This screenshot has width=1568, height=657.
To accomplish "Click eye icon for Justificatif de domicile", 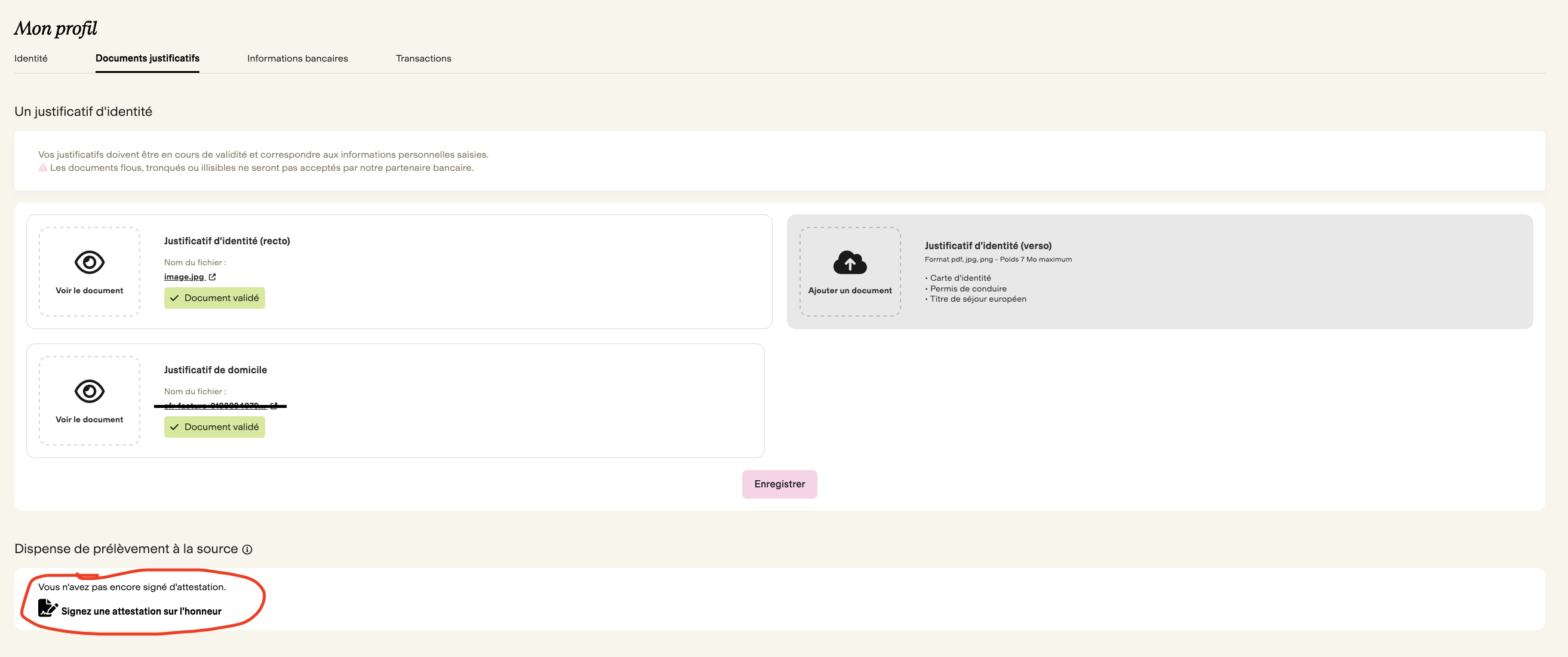I will click(90, 392).
